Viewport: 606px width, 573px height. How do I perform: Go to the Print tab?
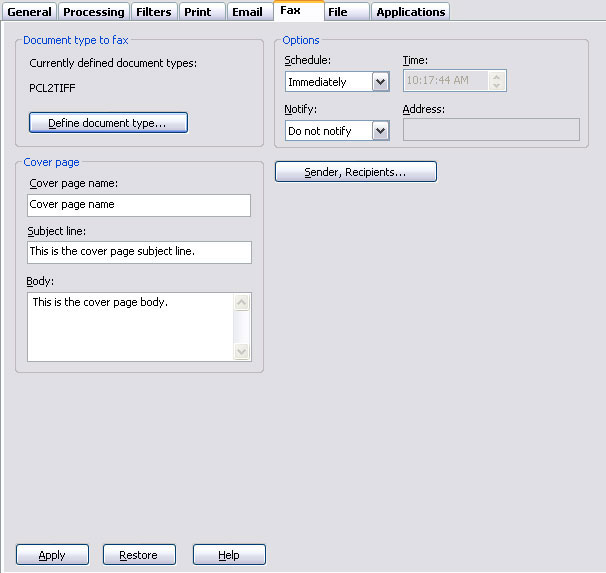pyautogui.click(x=197, y=12)
